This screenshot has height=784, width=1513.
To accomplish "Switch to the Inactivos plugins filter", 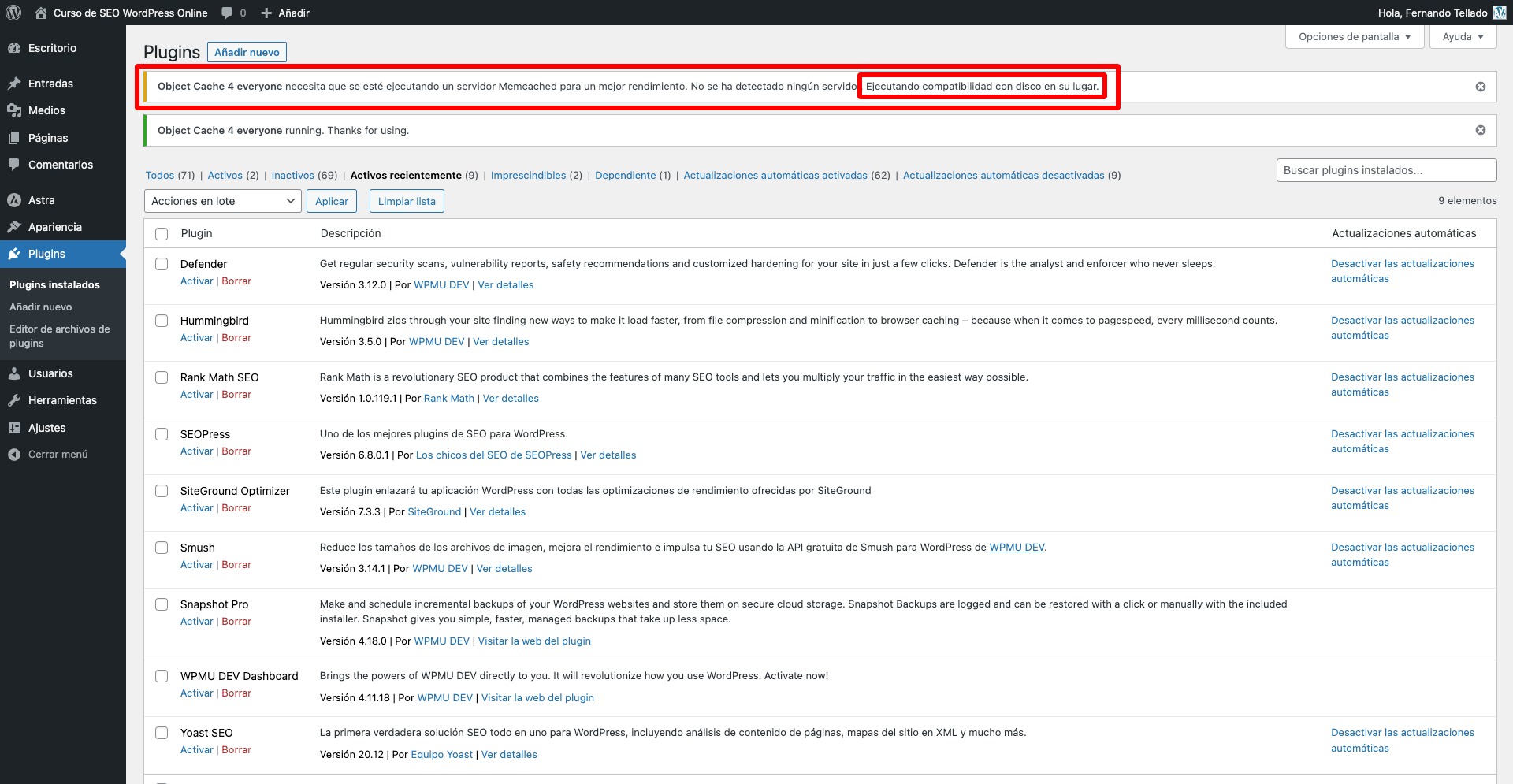I will (x=292, y=175).
